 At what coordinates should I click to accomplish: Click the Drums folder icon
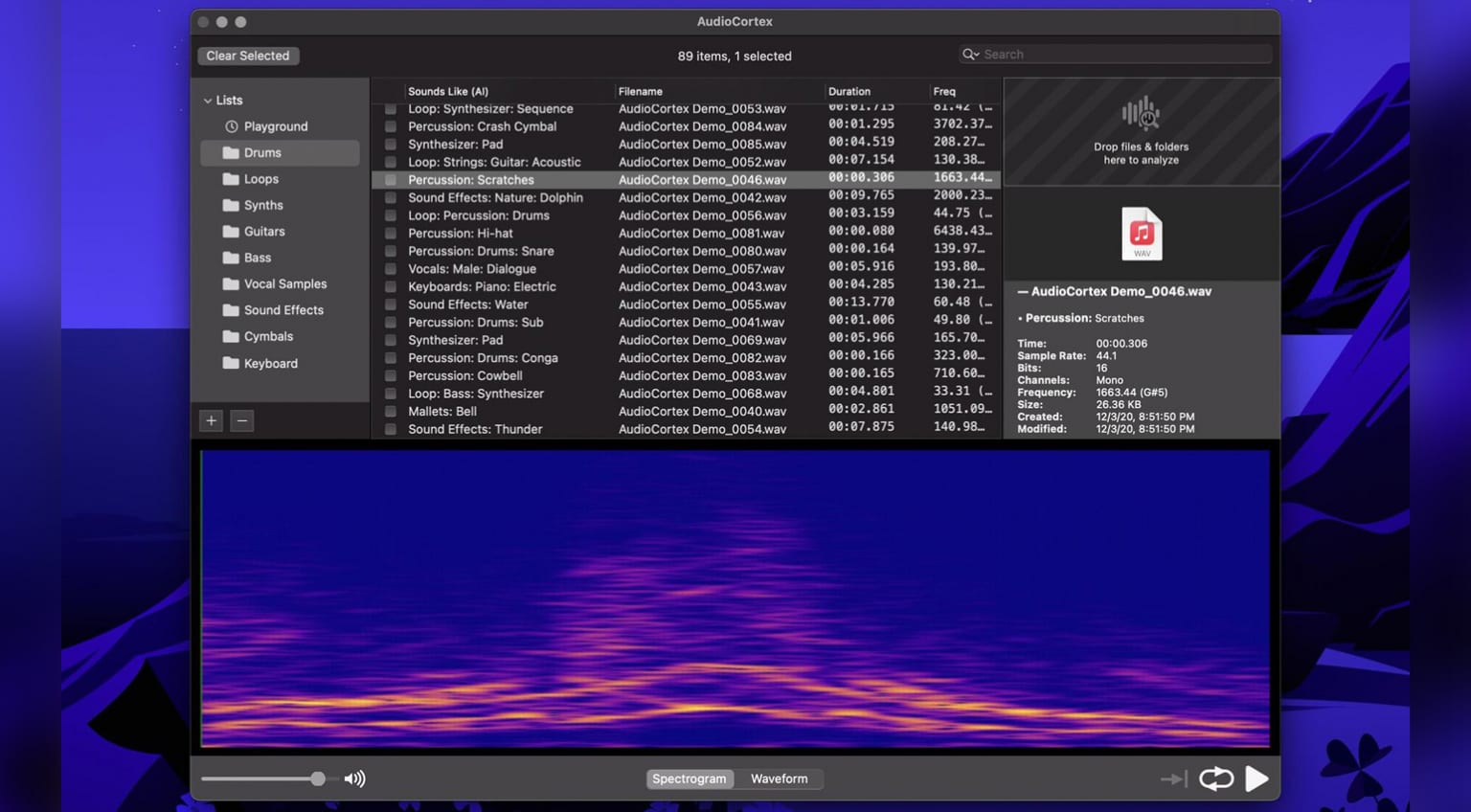[231, 152]
